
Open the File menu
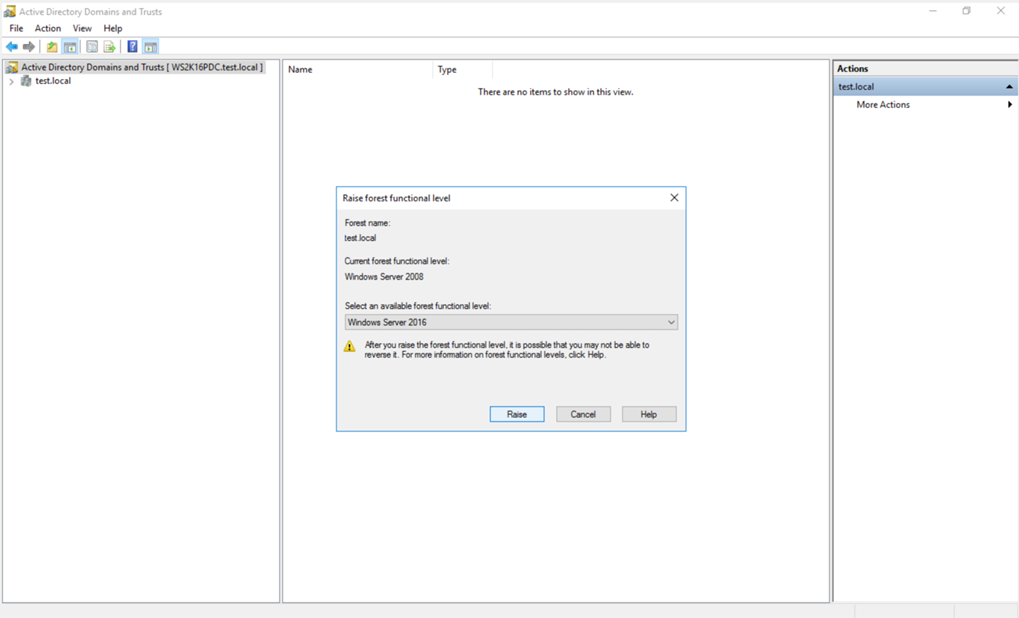16,29
